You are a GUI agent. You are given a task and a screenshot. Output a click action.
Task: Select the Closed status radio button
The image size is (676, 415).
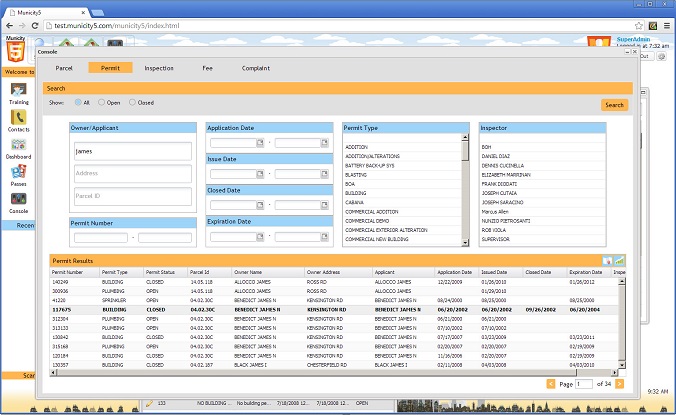[131, 103]
